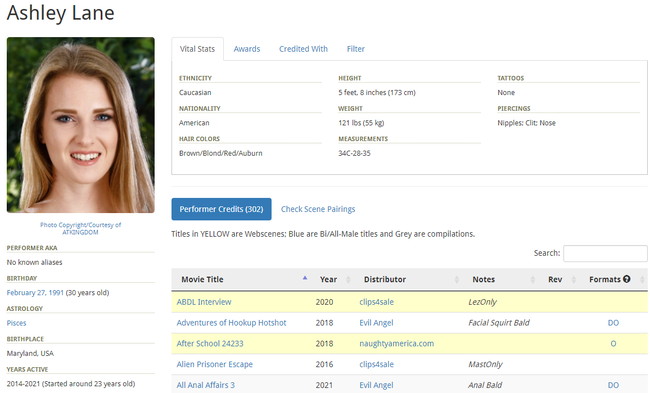
Task: Open Evil Angel distributor for Hookup Hotshot row
Action: (x=376, y=323)
